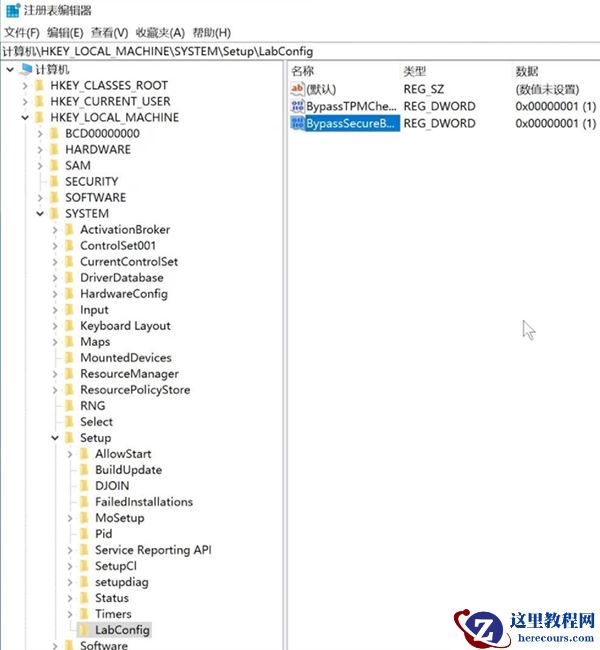This screenshot has width=600, height=650.
Task: Expand the BCD00000000 key arrow
Action: pyautogui.click(x=40, y=134)
